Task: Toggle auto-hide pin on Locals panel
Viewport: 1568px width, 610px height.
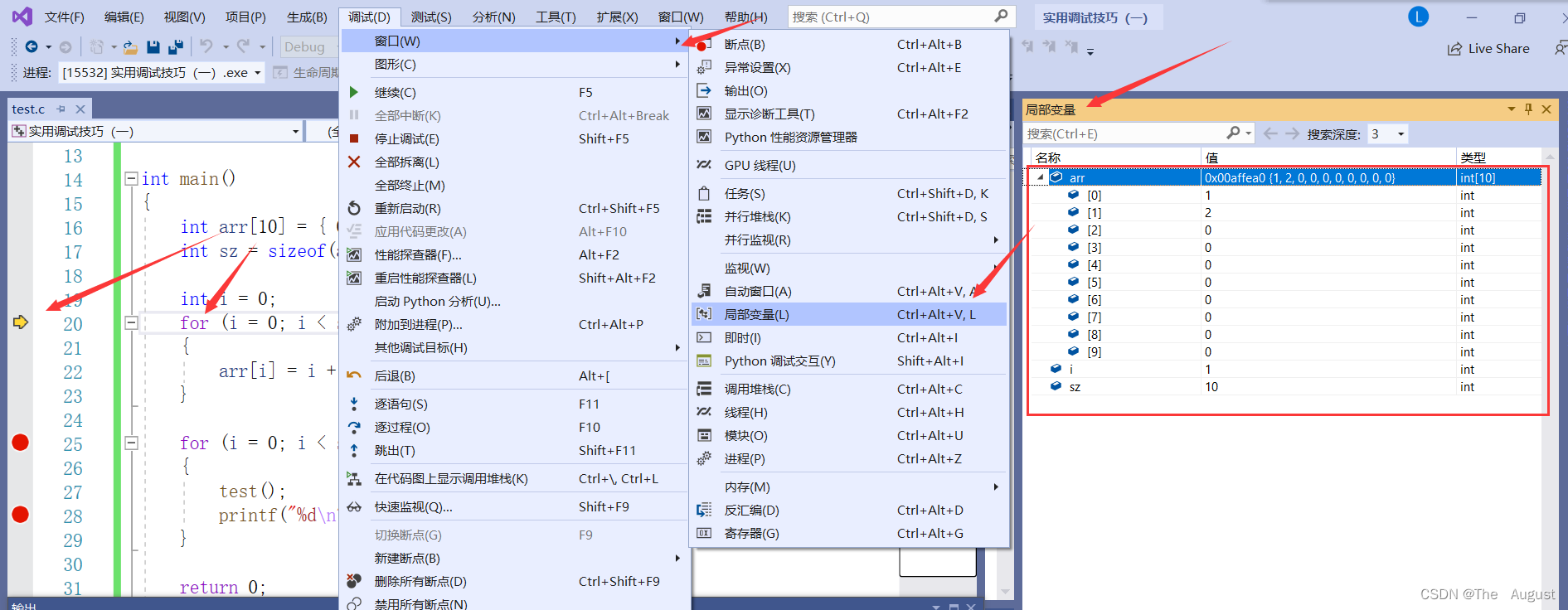Action: point(1529,109)
